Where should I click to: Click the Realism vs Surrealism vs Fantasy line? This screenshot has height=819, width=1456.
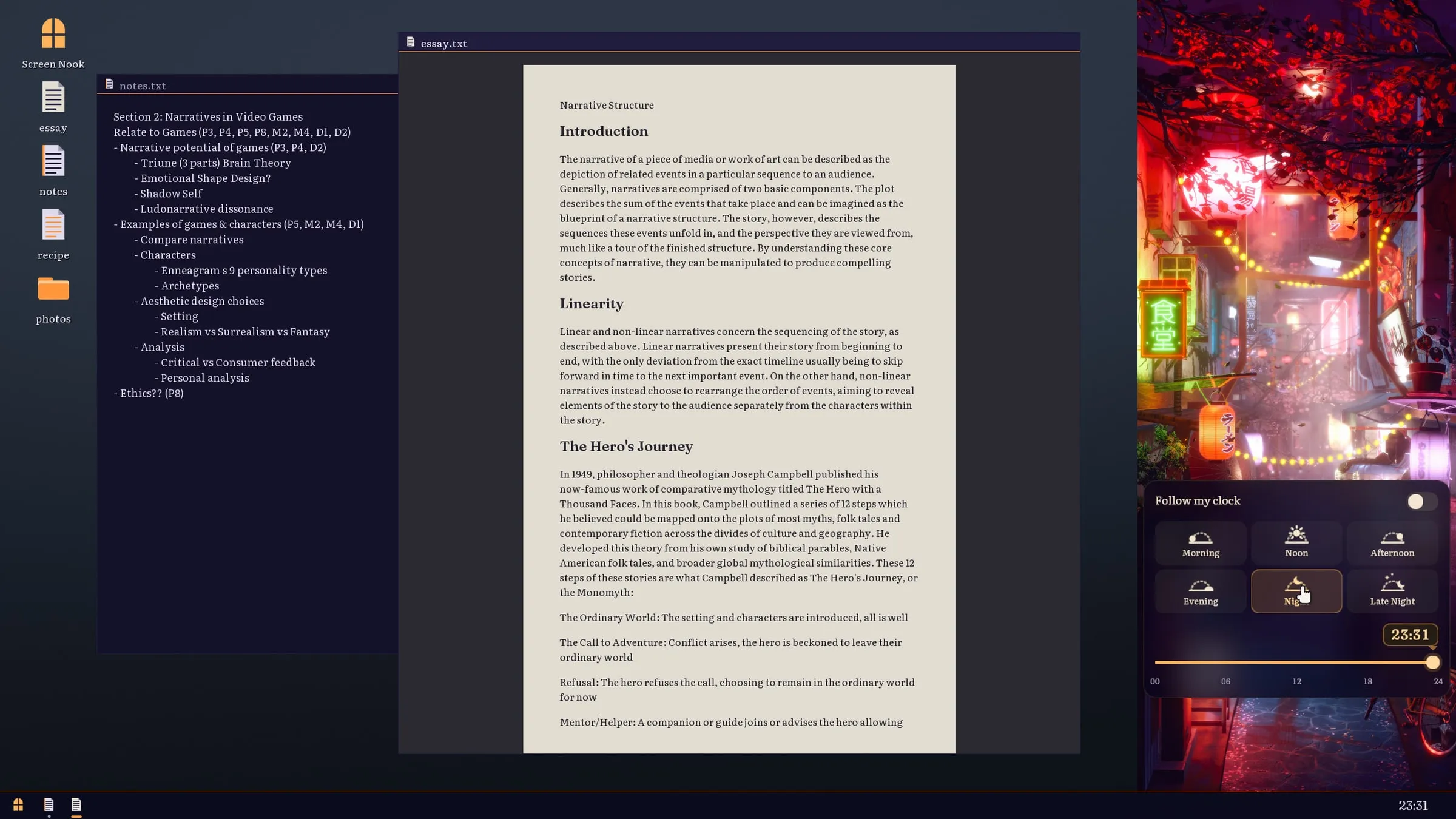point(242,332)
